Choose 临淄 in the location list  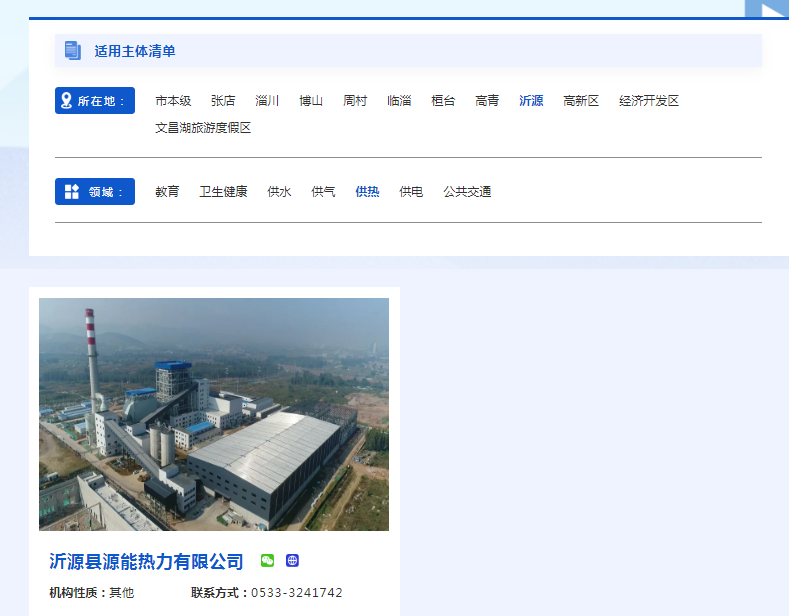point(399,101)
